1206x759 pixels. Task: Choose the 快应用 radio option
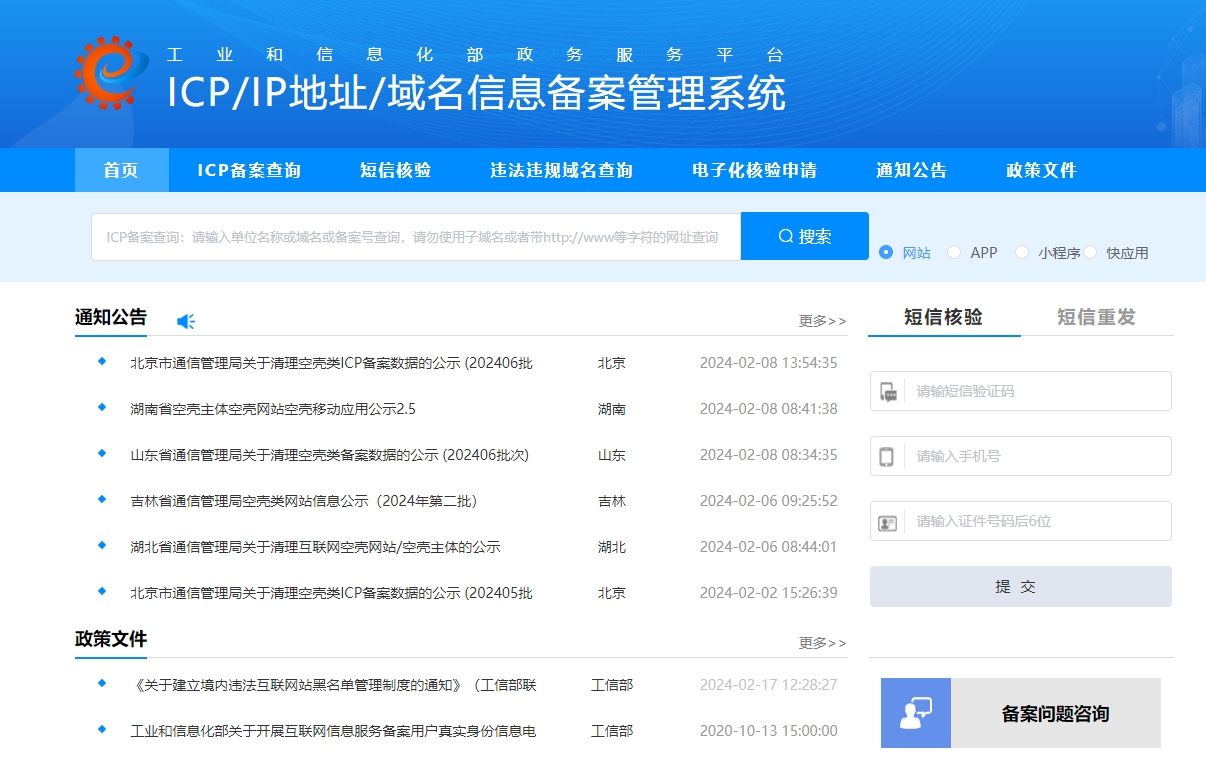(x=1090, y=253)
